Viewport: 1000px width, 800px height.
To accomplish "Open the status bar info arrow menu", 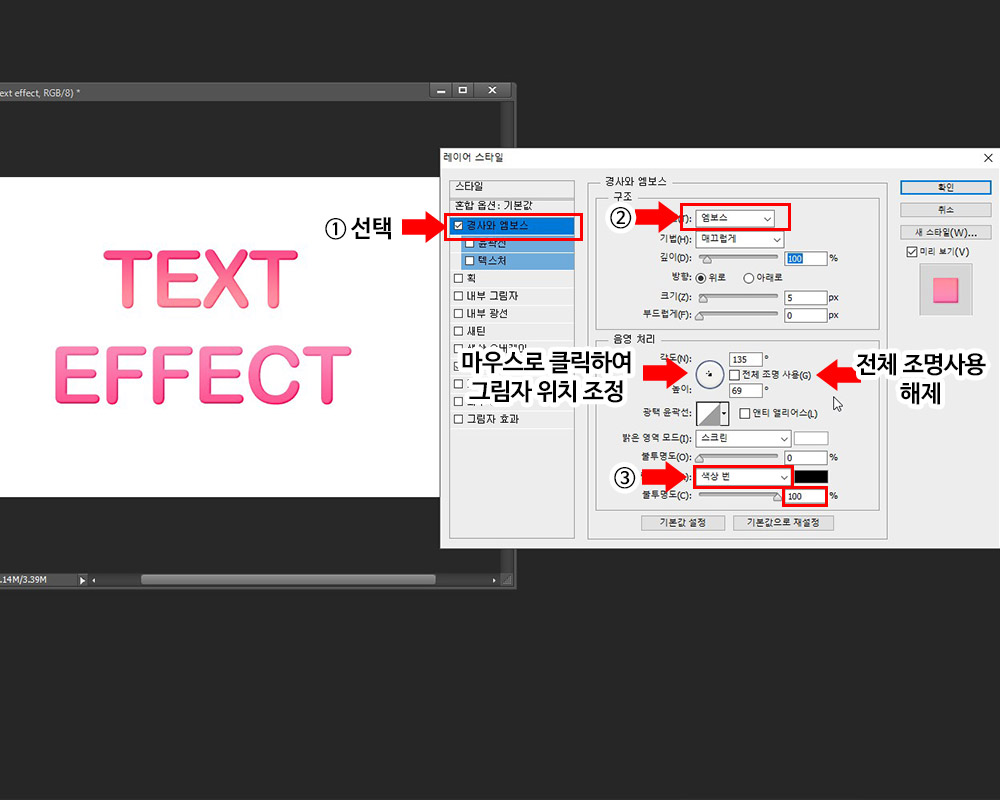I will click(x=82, y=580).
